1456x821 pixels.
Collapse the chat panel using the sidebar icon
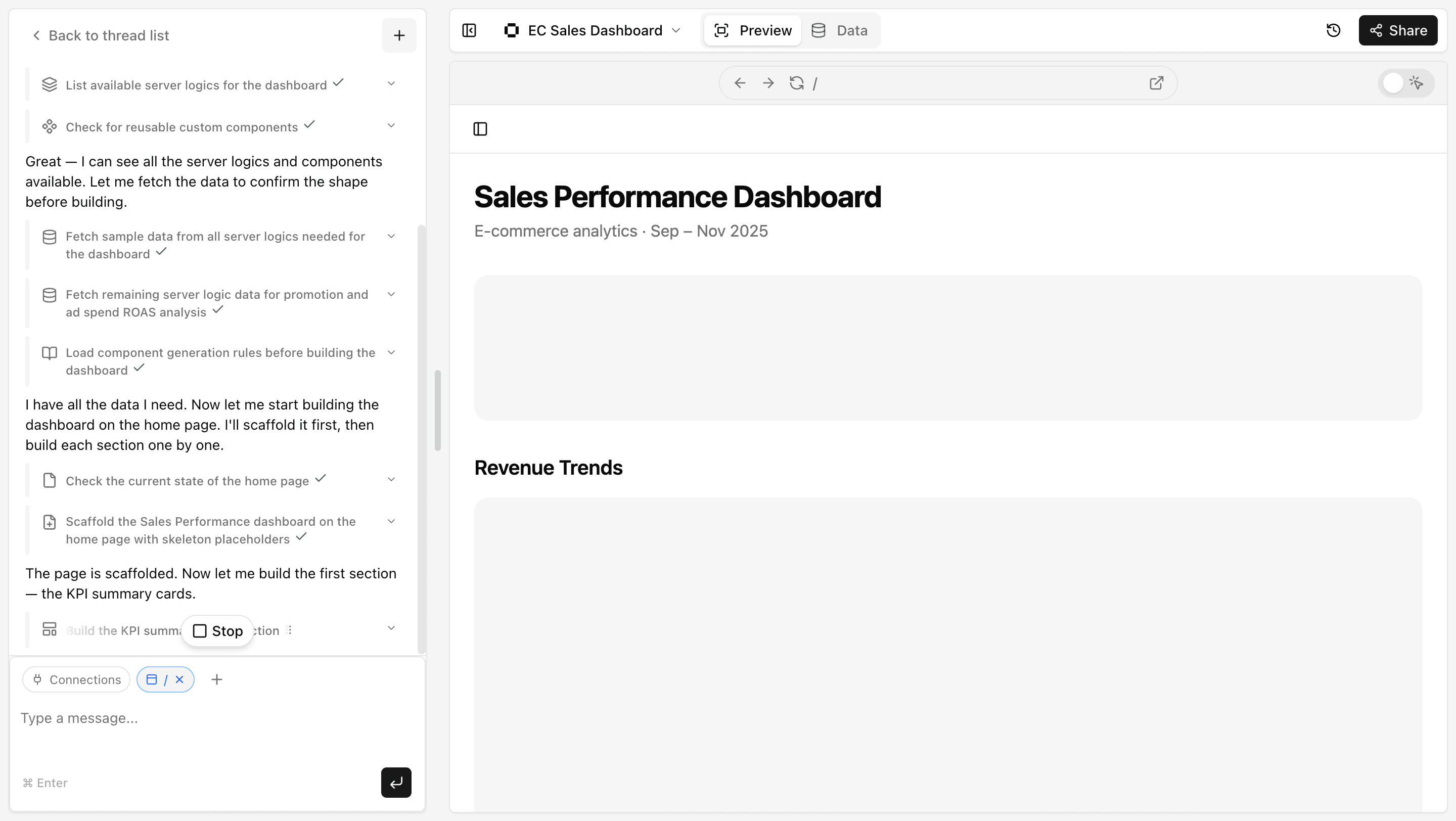click(x=469, y=30)
